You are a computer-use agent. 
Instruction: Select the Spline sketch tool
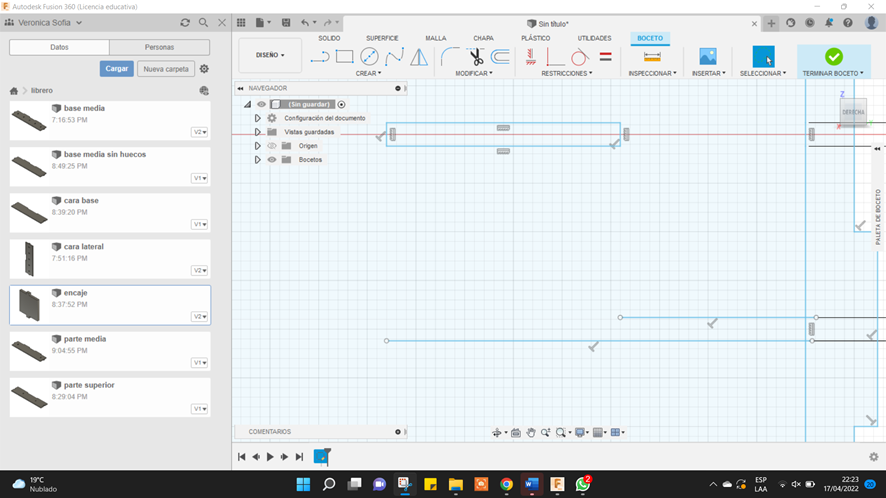pyautogui.click(x=394, y=57)
